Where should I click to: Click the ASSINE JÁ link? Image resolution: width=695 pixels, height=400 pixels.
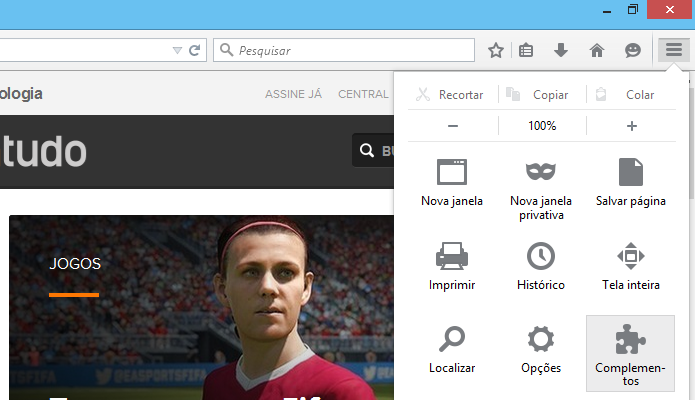pyautogui.click(x=293, y=94)
